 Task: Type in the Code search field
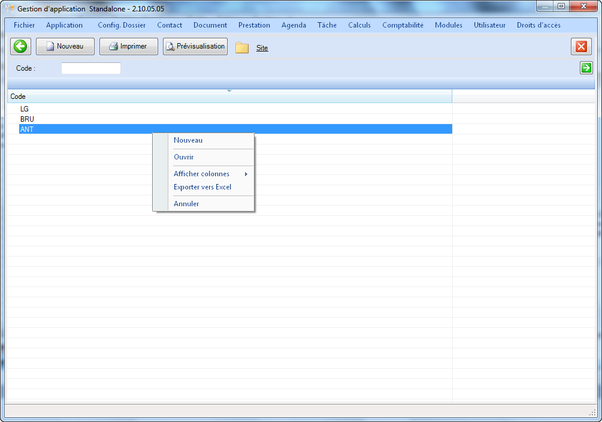click(x=91, y=68)
